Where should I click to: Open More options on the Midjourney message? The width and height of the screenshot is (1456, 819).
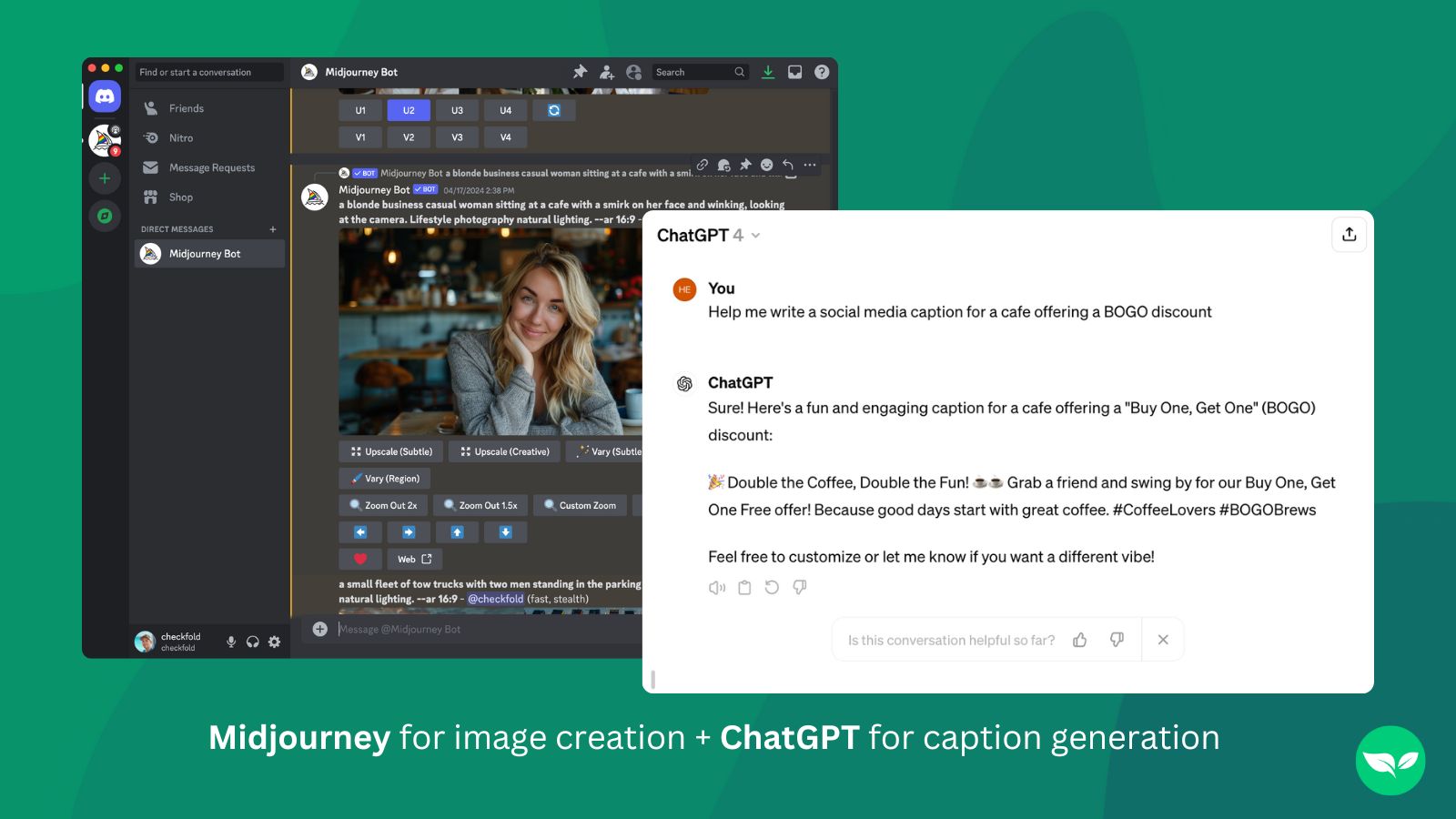[x=808, y=165]
